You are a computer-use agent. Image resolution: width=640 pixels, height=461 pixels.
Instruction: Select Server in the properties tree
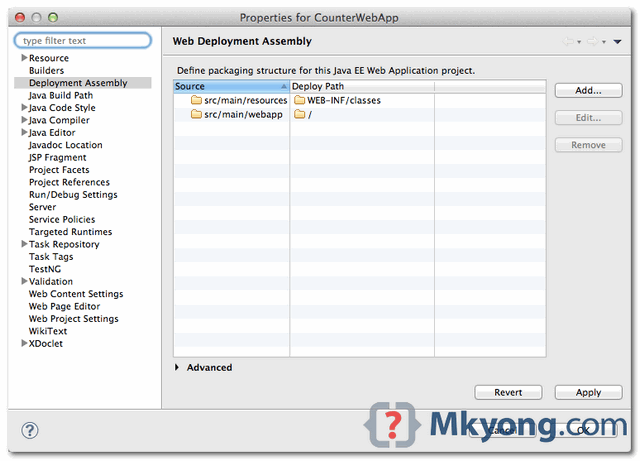coord(42,207)
